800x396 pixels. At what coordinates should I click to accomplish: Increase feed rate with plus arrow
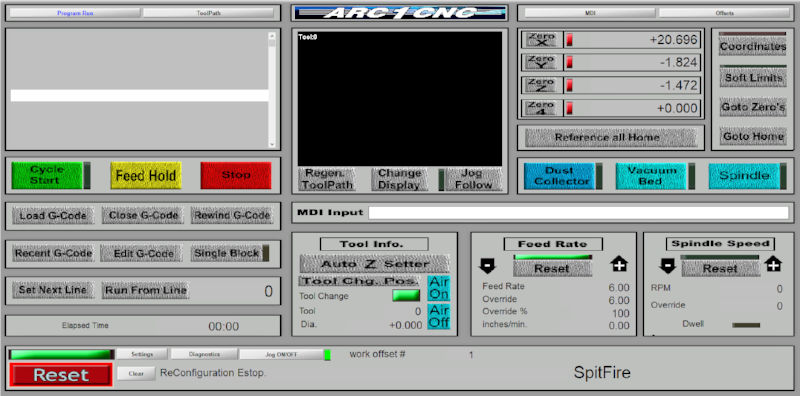click(618, 264)
